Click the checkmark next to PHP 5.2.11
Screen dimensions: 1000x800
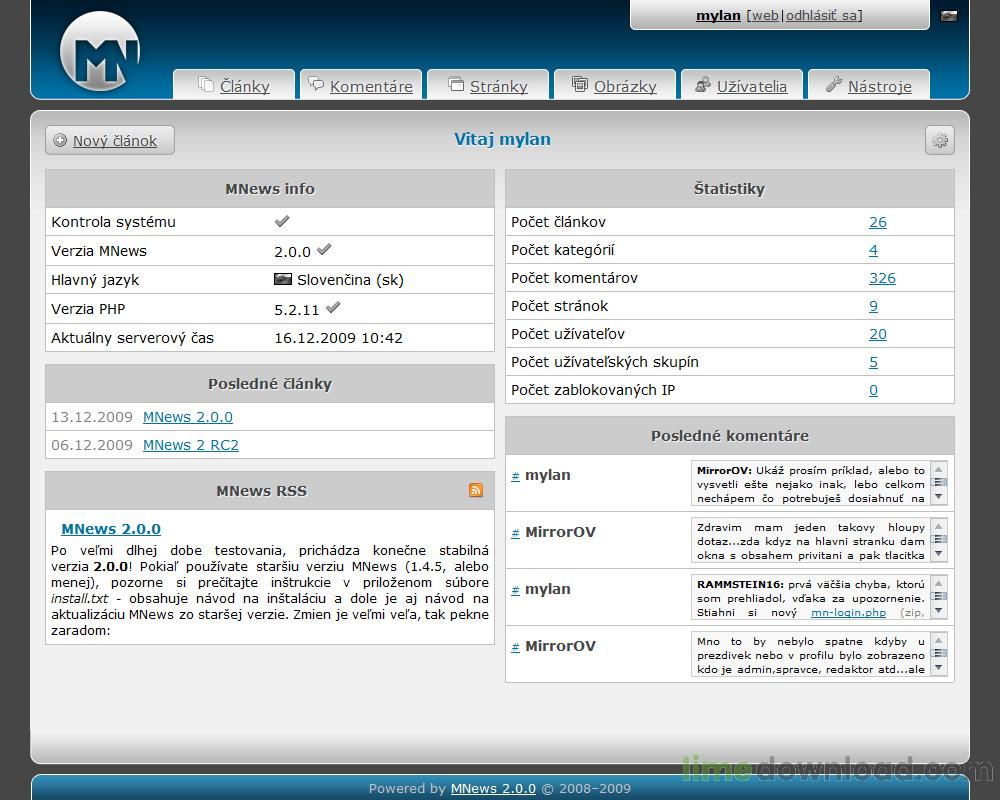click(x=333, y=307)
